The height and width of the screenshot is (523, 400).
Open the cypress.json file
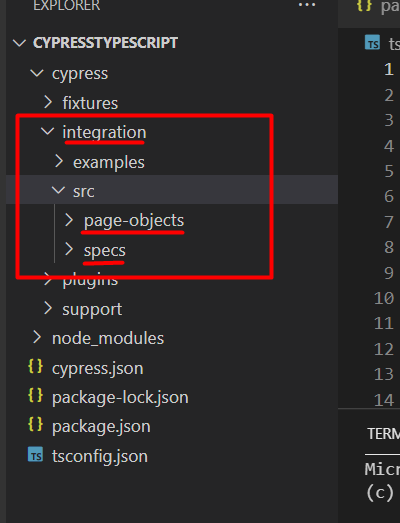98,368
